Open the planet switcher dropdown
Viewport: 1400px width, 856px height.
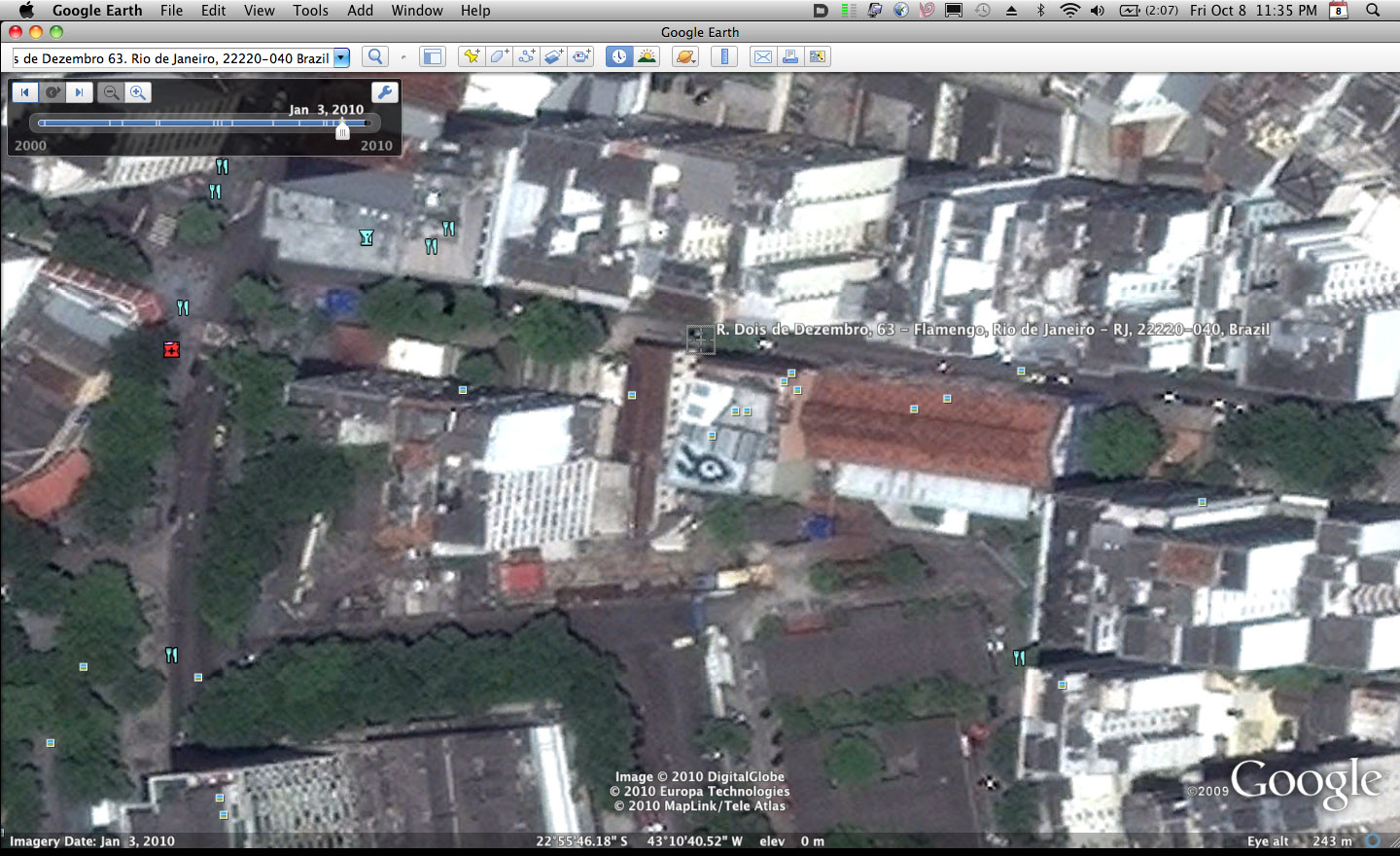pos(685,57)
